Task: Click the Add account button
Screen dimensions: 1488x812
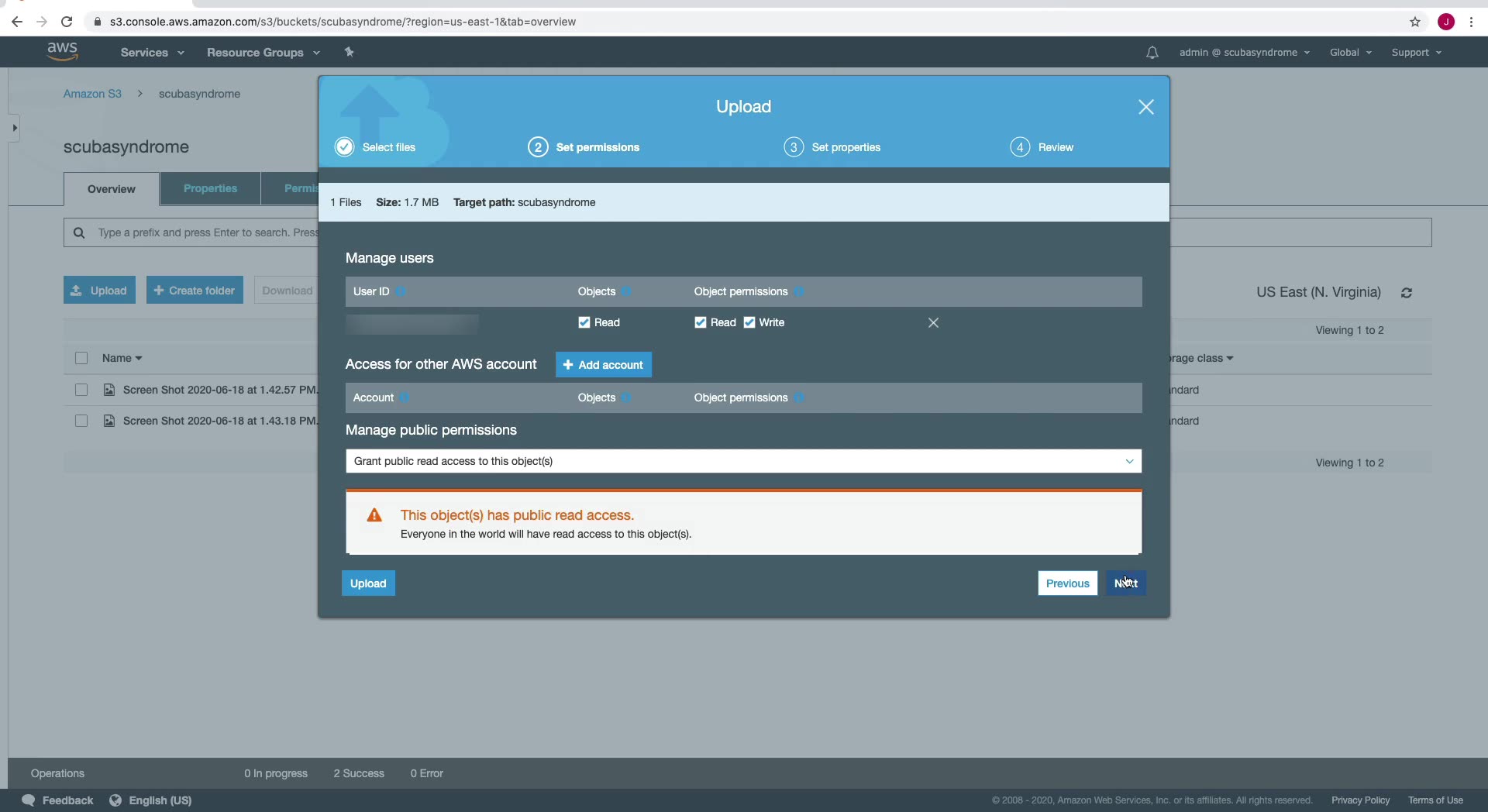Action: click(604, 365)
